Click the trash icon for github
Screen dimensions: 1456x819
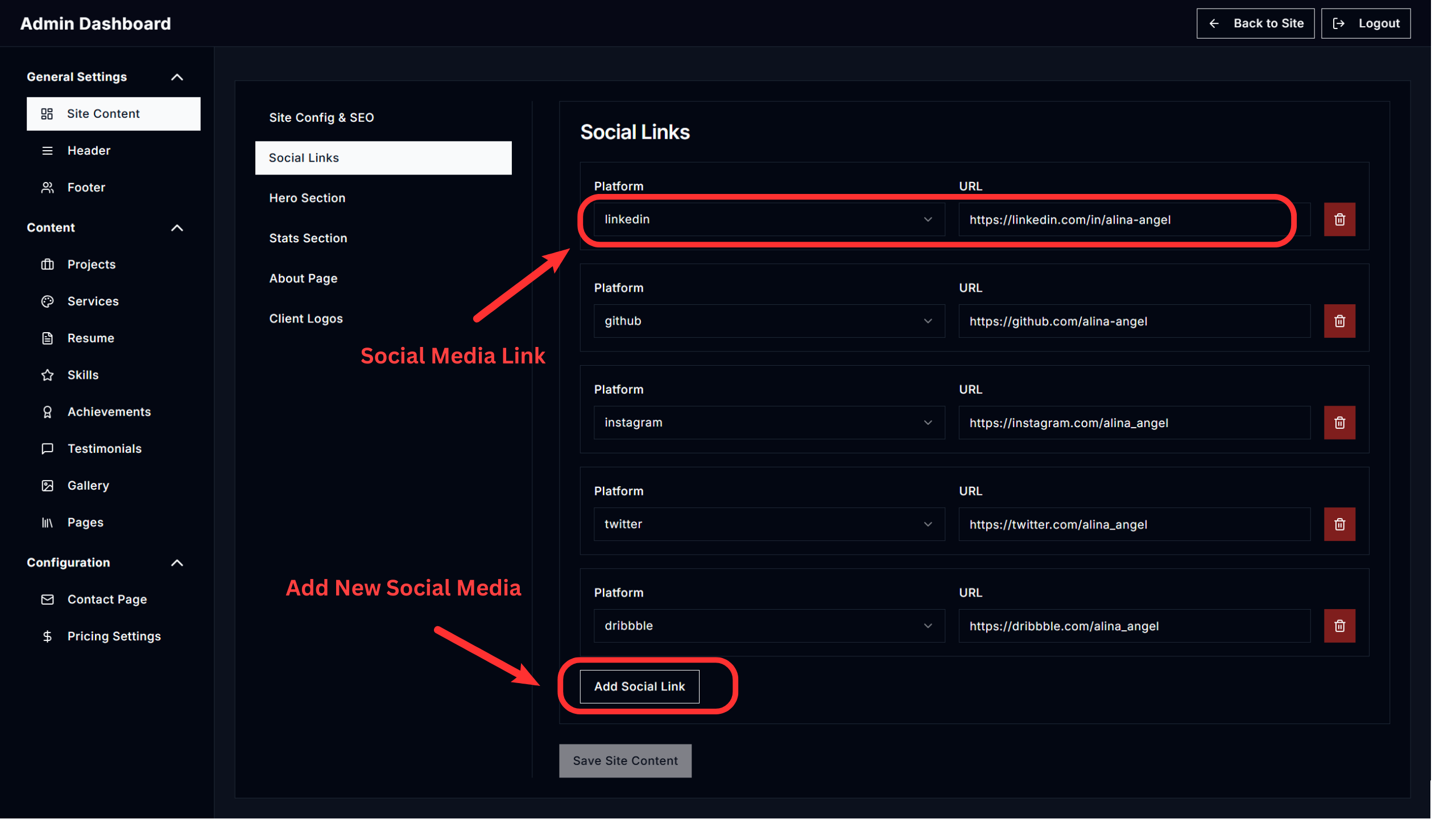click(1339, 321)
